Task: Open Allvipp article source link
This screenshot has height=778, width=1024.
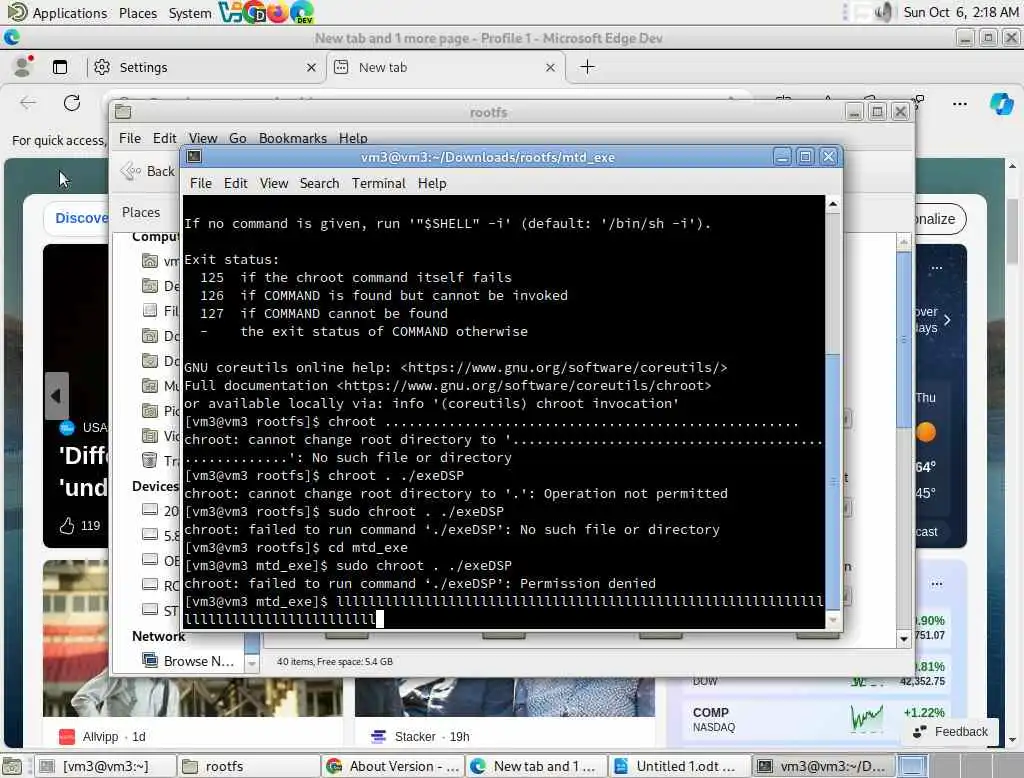Action: pyautogui.click(x=102, y=736)
